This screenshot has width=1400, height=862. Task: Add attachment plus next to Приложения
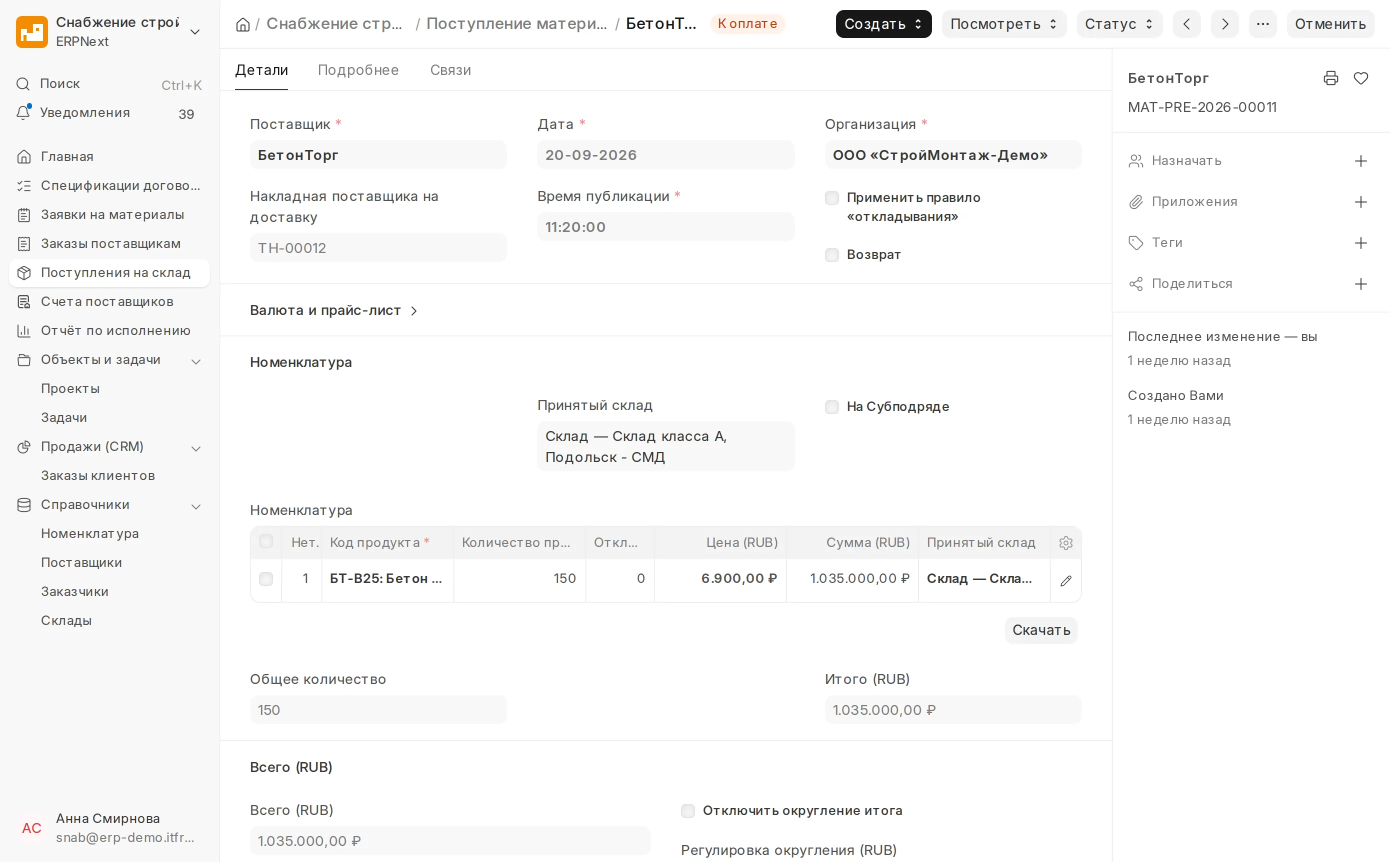1361,202
